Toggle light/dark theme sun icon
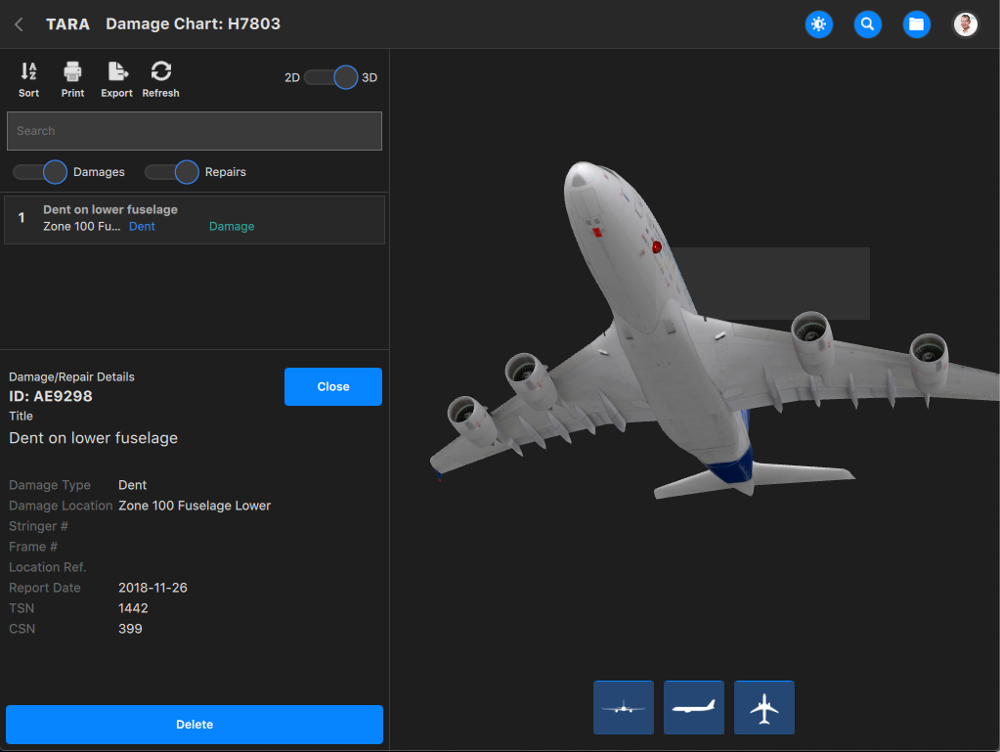Image resolution: width=1000 pixels, height=752 pixels. click(819, 24)
